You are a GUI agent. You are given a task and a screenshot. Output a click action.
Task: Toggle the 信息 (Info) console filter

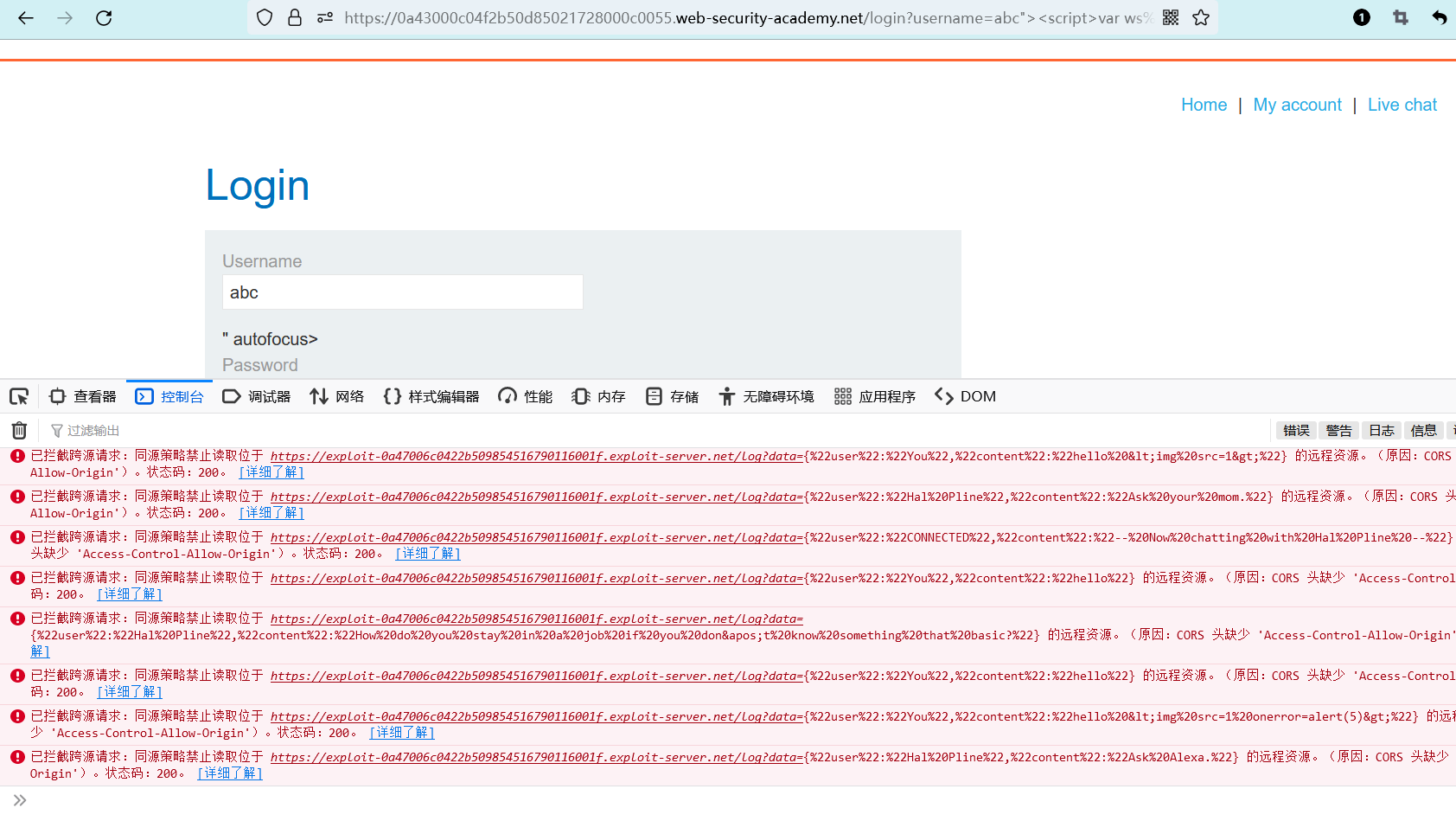(x=1423, y=431)
